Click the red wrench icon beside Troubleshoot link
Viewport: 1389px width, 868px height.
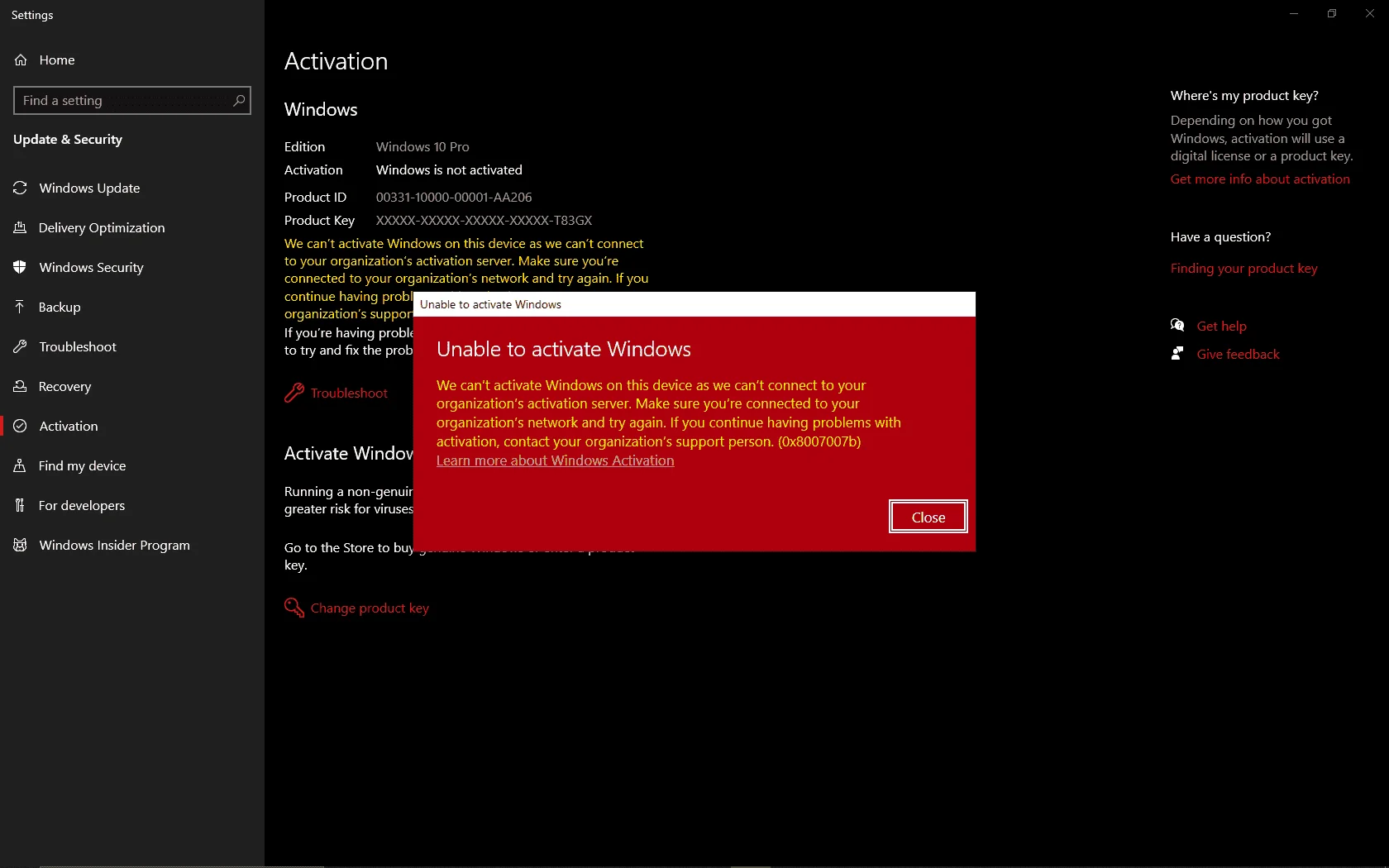(x=294, y=393)
